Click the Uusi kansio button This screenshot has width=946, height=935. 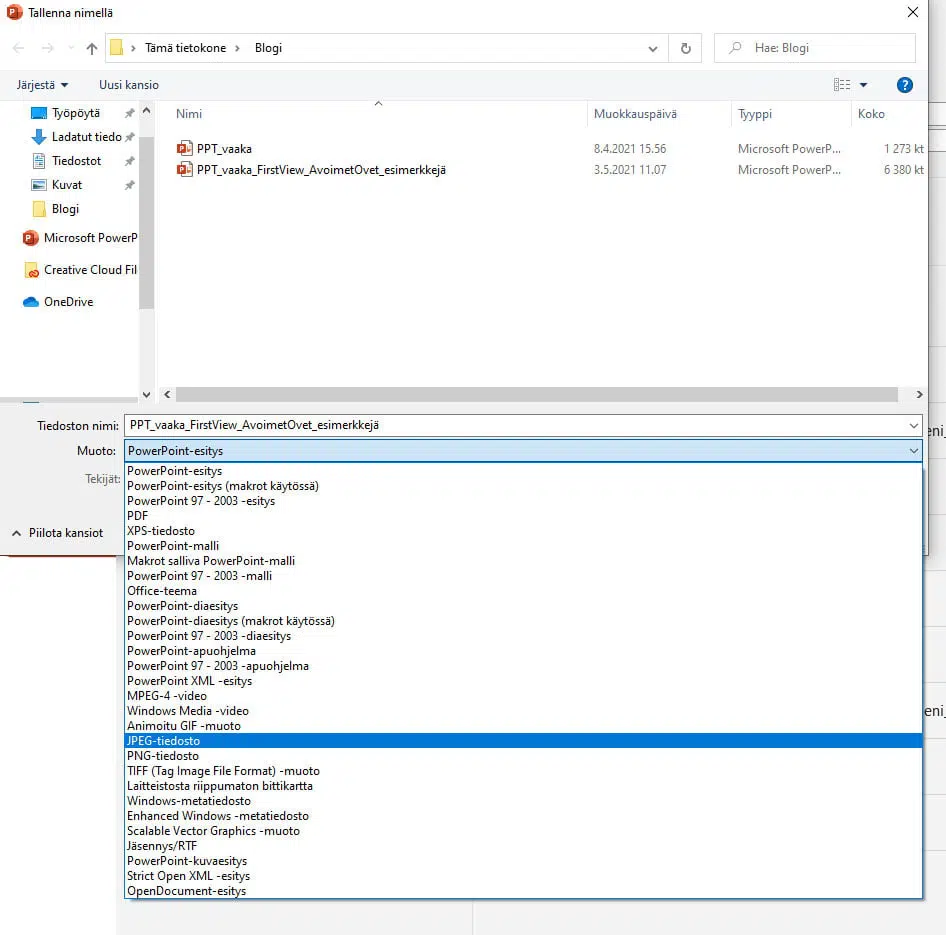pos(129,85)
